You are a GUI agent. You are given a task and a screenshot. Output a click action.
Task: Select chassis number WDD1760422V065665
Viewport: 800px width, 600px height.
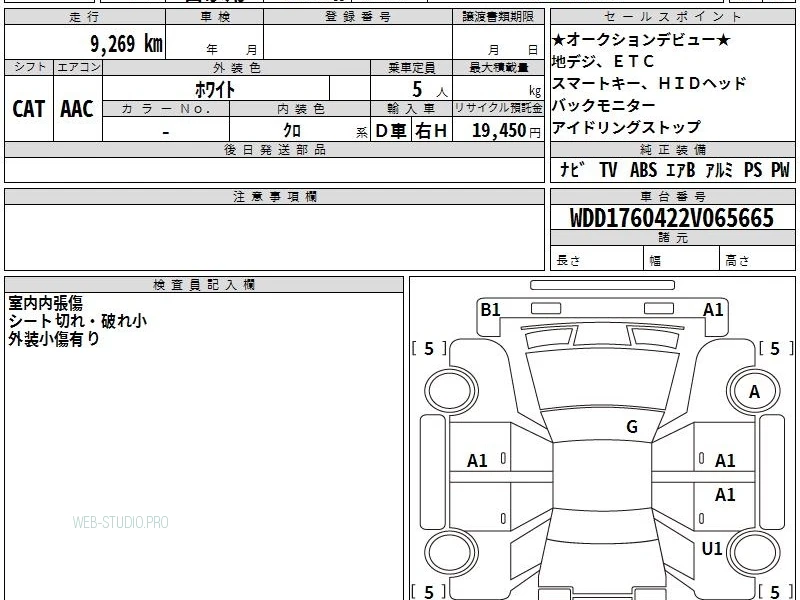click(x=671, y=218)
